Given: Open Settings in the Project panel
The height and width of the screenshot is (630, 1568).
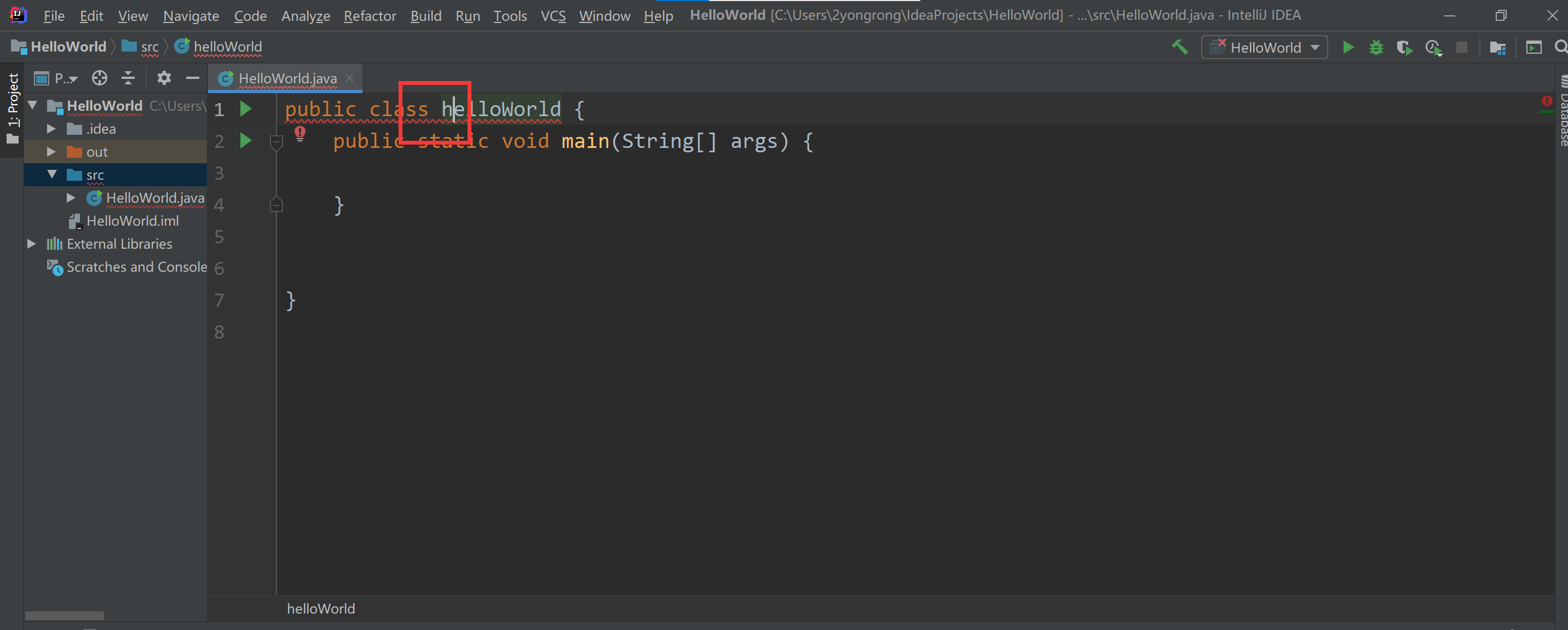Looking at the screenshot, I should point(163,78).
